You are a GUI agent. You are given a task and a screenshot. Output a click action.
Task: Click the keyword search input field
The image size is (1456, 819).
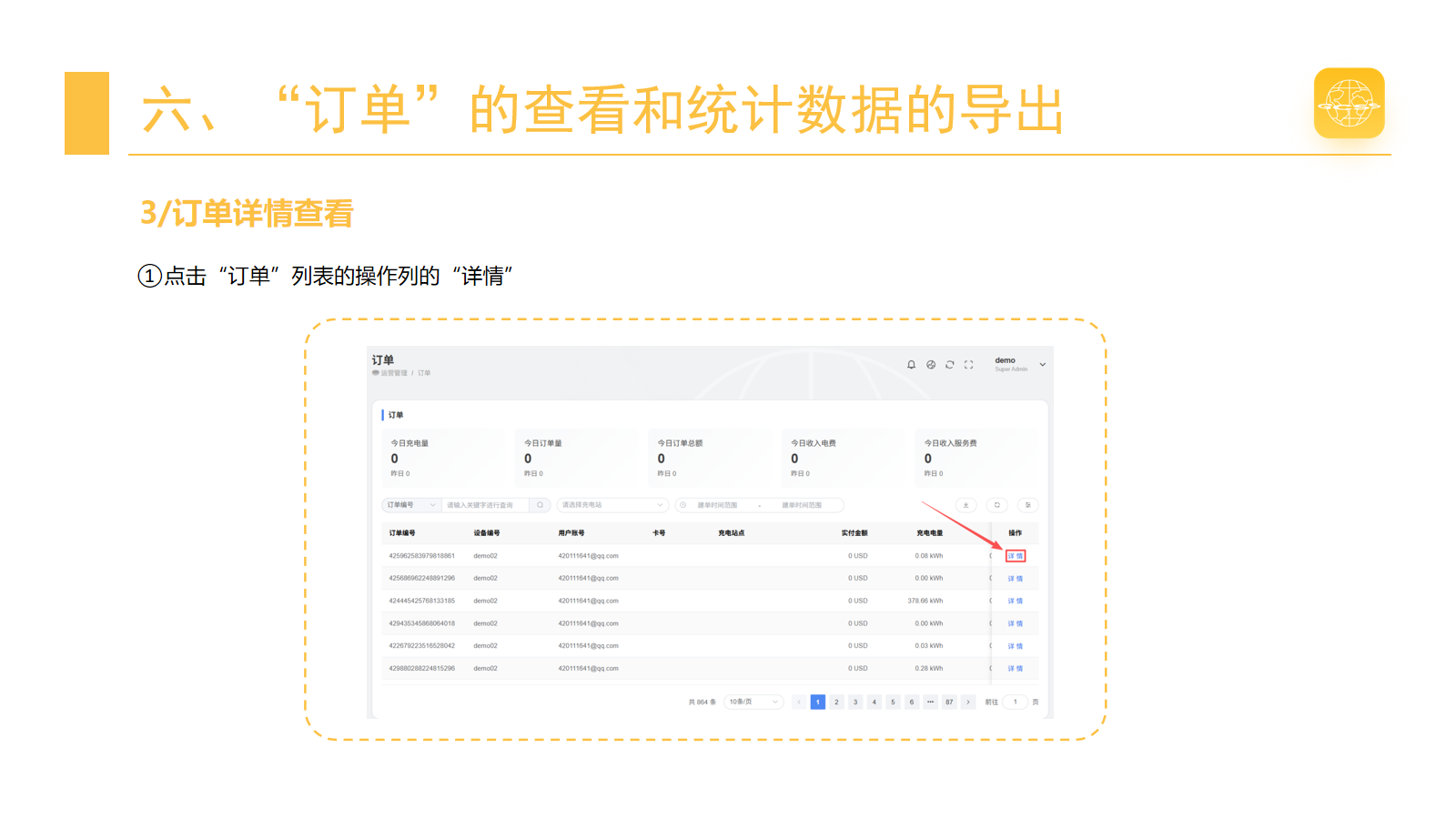(x=486, y=505)
